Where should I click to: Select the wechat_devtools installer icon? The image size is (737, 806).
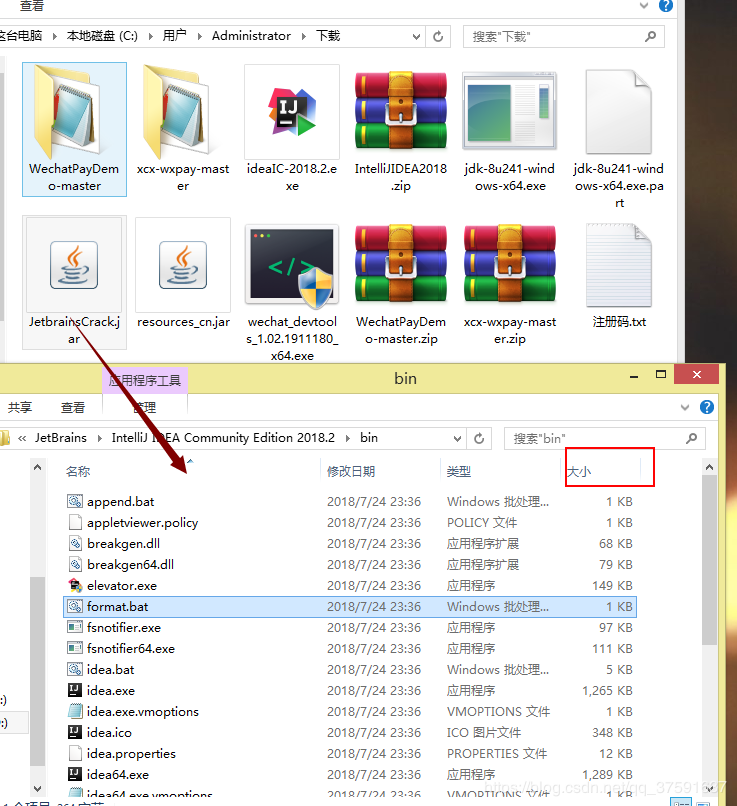point(292,265)
